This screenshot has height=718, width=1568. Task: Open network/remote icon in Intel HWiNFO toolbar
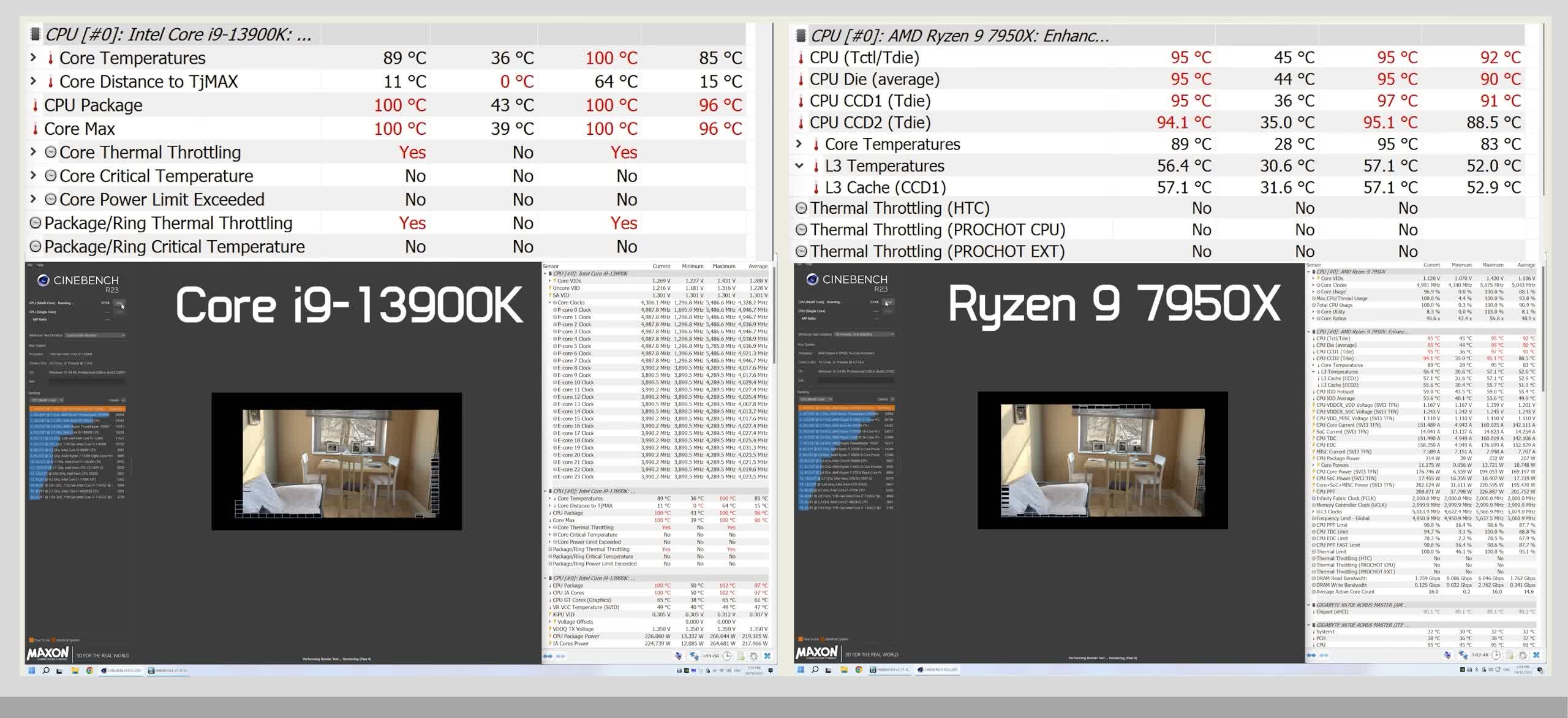694,656
